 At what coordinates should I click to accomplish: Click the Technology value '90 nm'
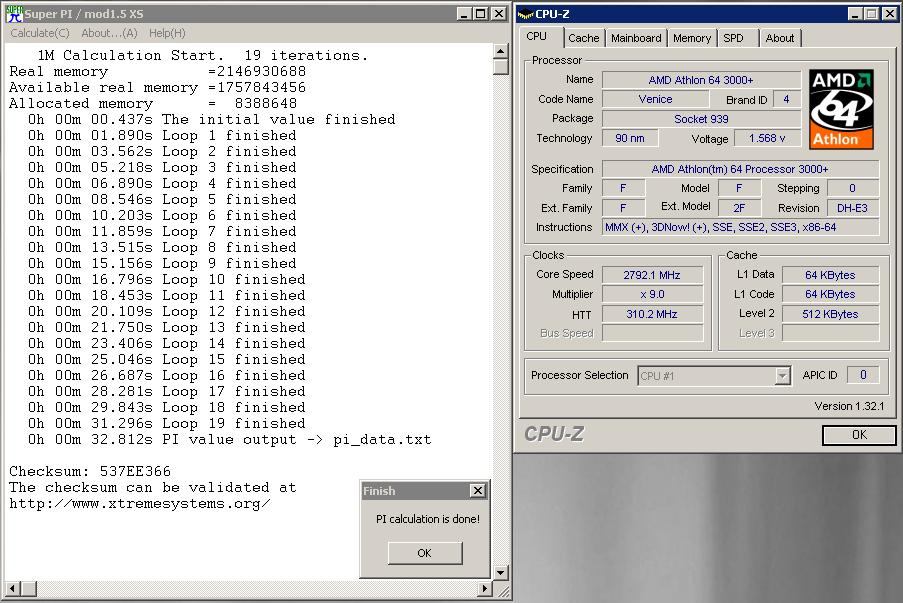[629, 138]
